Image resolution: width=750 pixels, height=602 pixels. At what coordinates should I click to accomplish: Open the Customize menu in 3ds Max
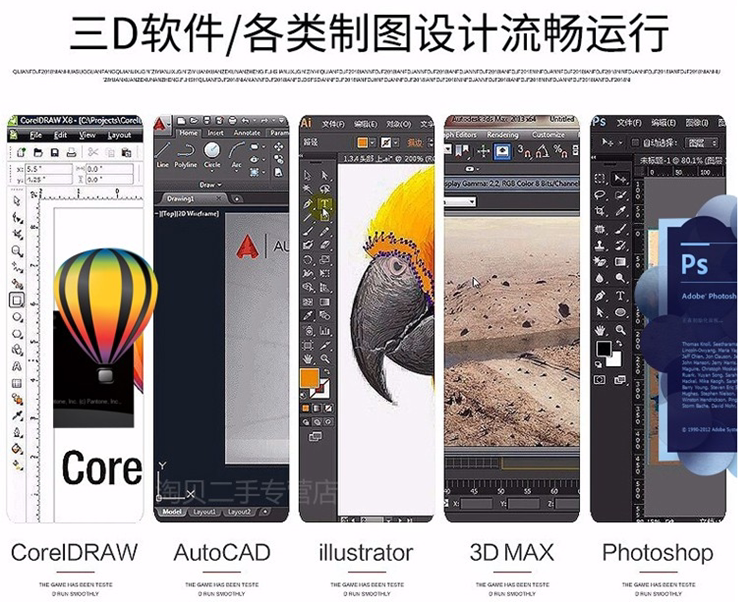(x=548, y=135)
